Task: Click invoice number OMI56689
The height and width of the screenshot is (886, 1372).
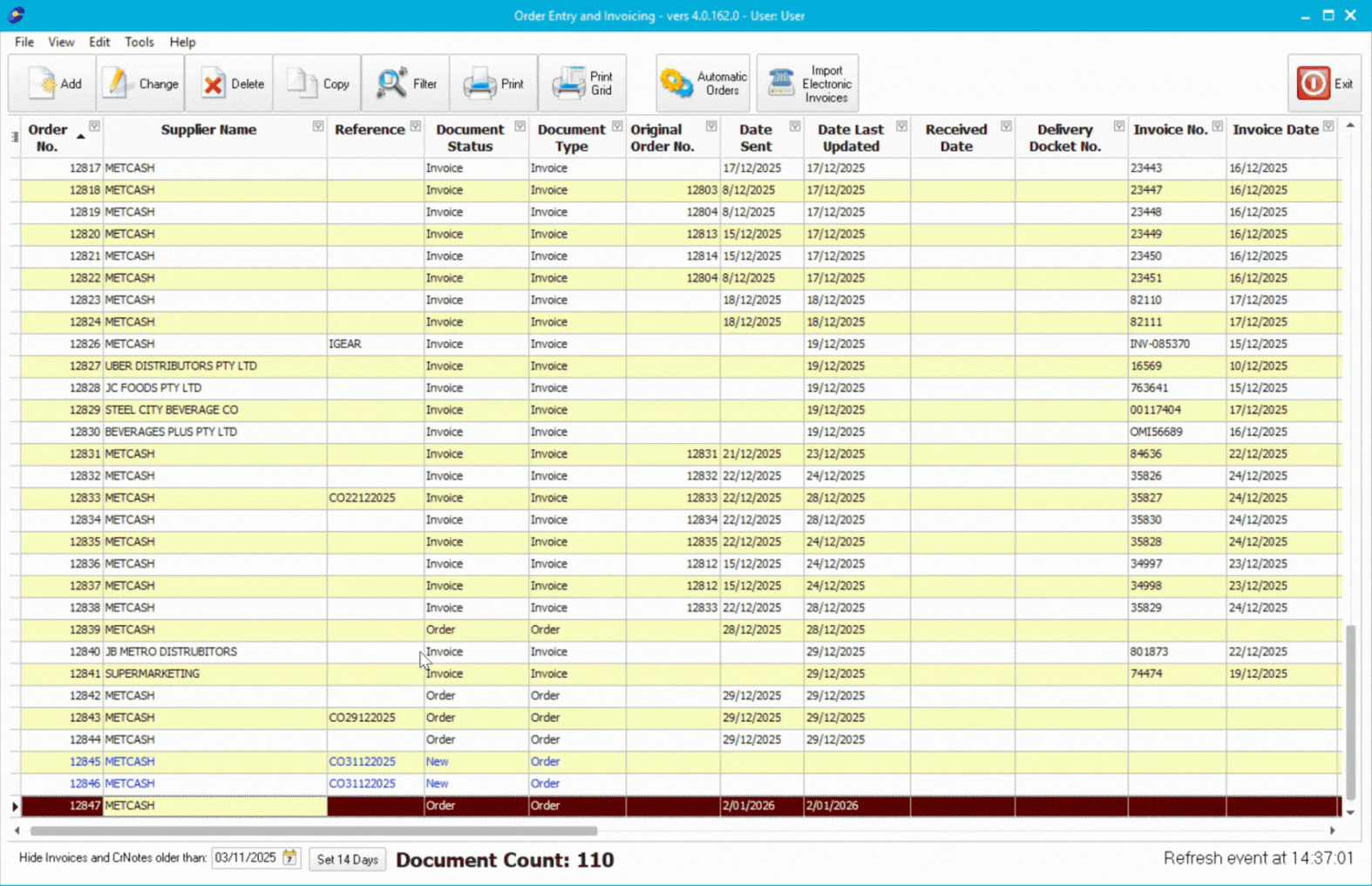Action: click(1177, 432)
